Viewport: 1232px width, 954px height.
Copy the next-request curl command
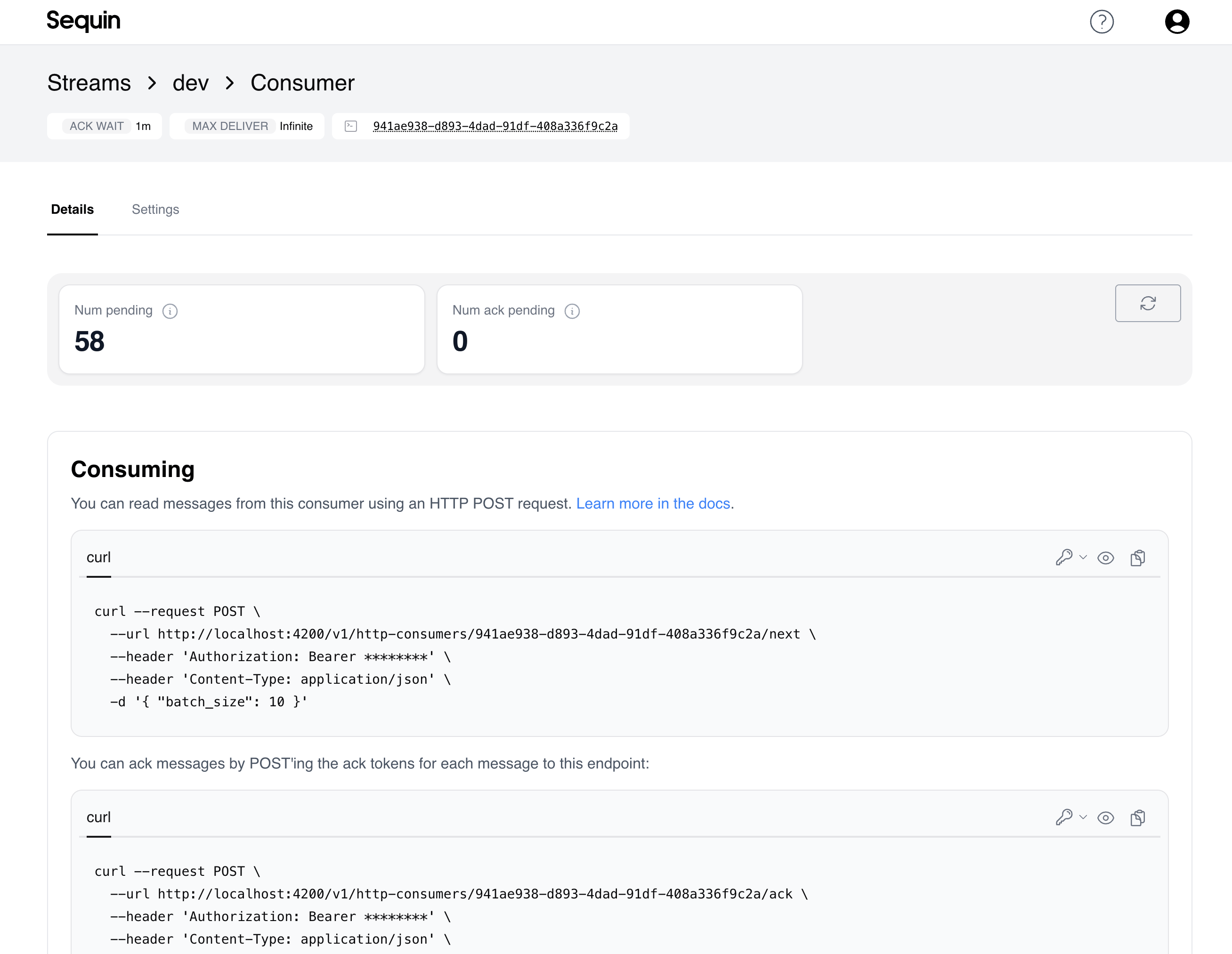point(1138,558)
